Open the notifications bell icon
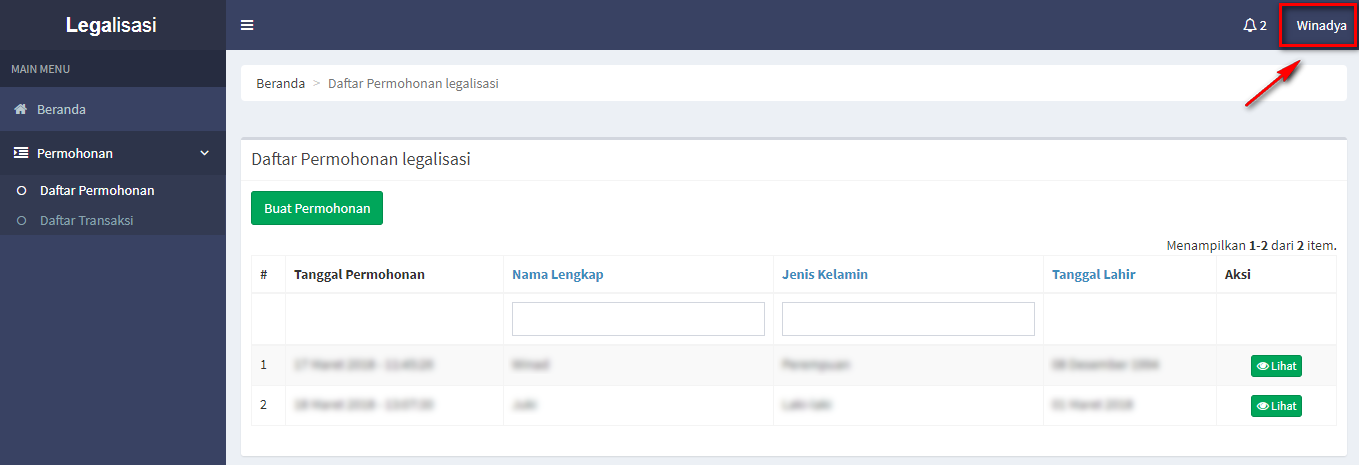 pos(1250,25)
